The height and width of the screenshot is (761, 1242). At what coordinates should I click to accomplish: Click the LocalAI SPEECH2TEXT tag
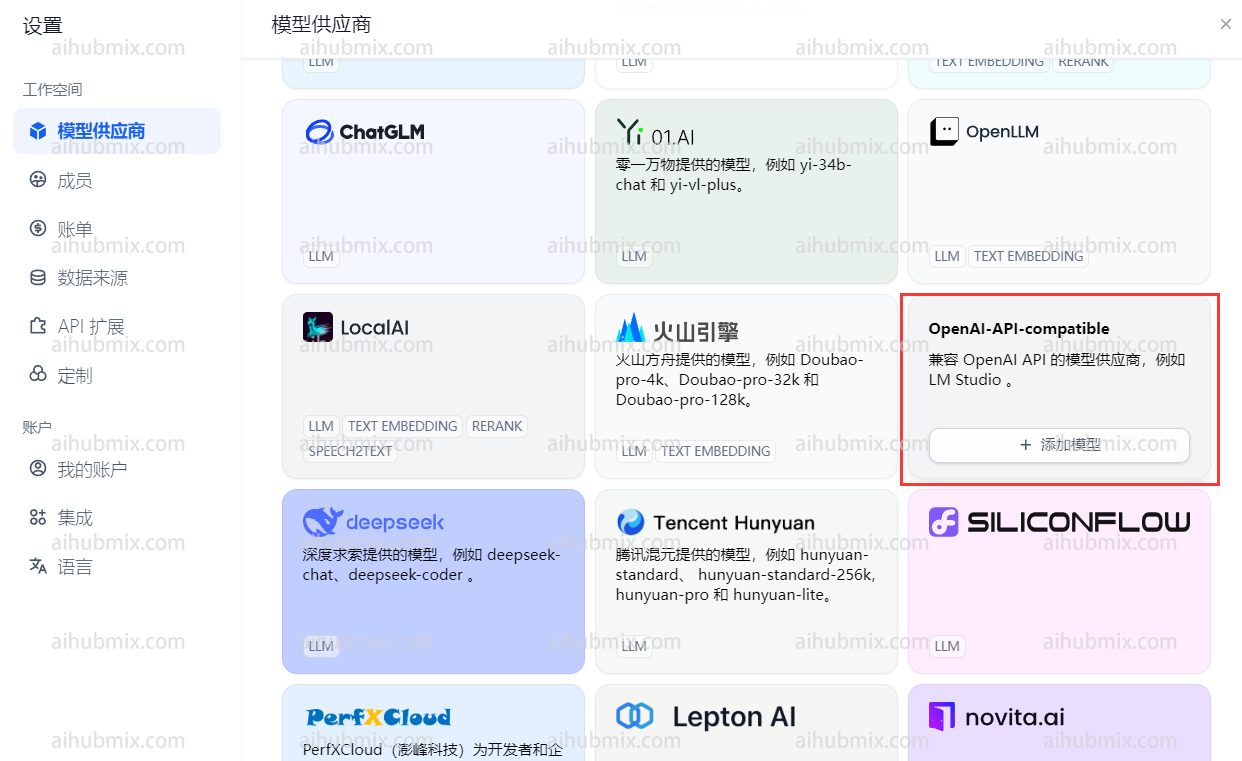(x=350, y=451)
